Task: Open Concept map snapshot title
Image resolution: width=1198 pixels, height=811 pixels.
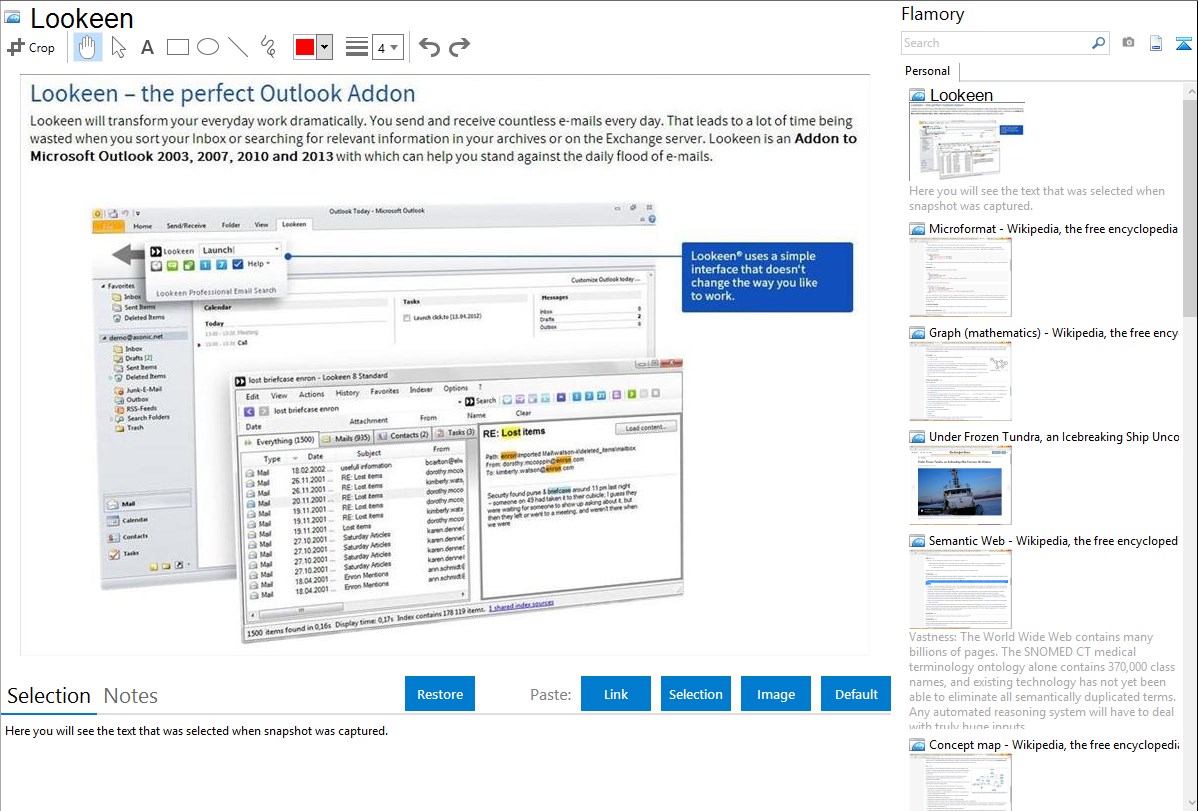Action: click(x=1053, y=744)
